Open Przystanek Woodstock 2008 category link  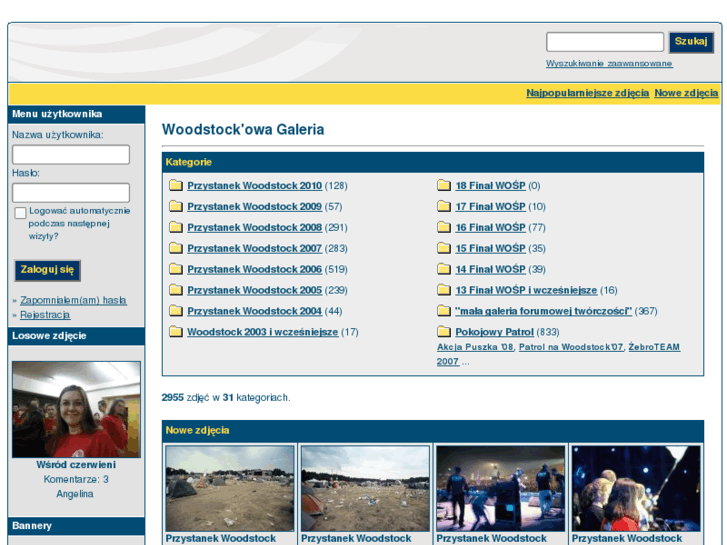[x=255, y=227]
